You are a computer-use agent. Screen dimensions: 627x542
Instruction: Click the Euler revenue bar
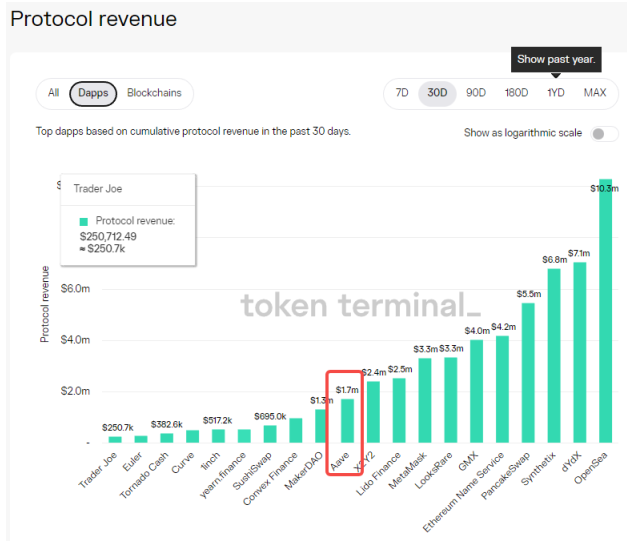coord(141,439)
